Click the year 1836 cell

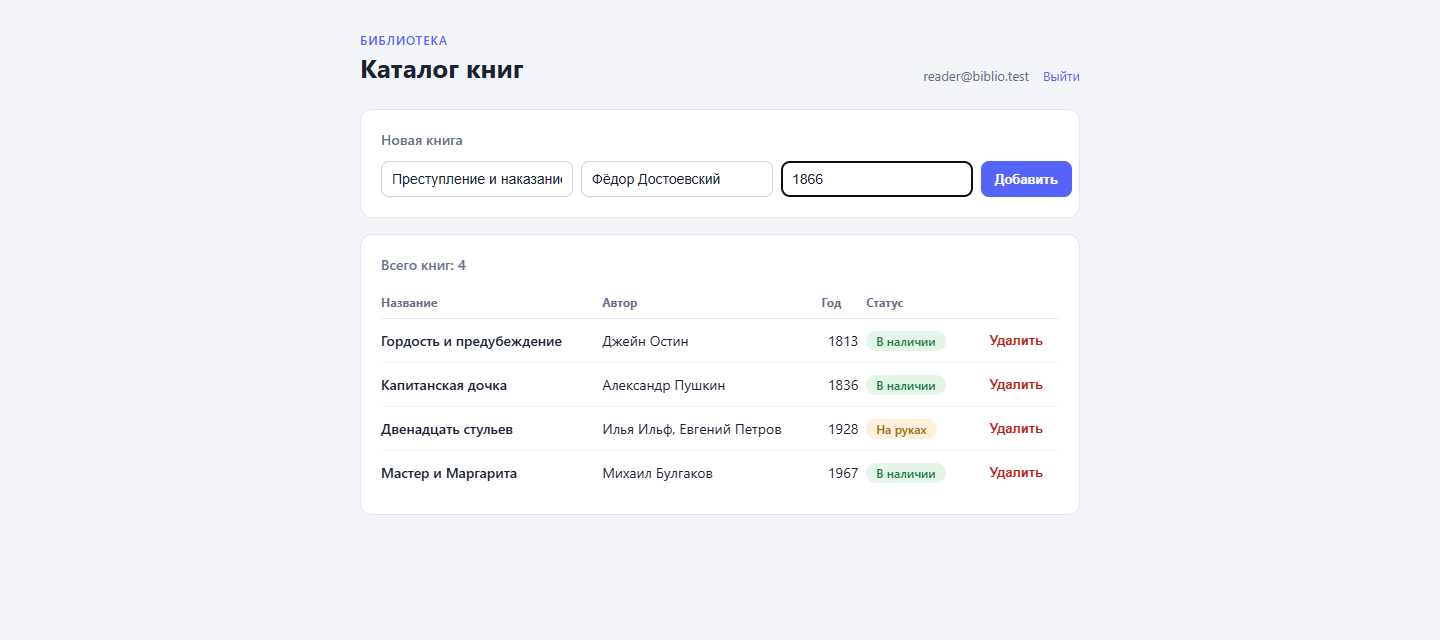pos(843,385)
